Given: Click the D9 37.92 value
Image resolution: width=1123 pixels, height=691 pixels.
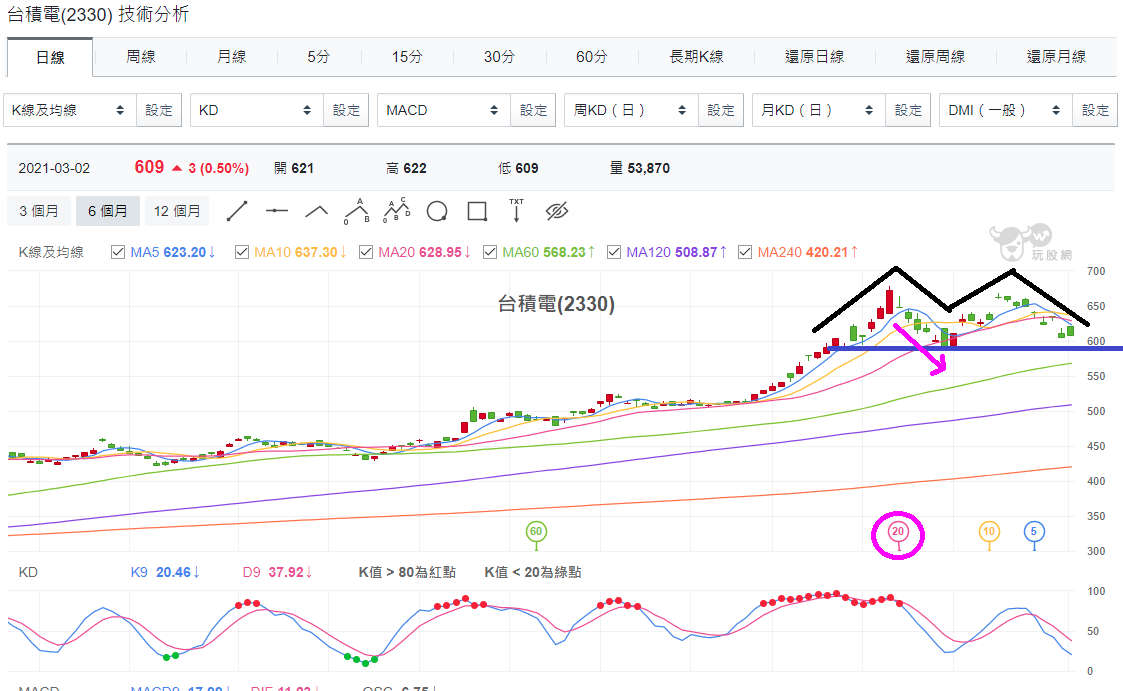Looking at the screenshot, I should click(x=276, y=572).
